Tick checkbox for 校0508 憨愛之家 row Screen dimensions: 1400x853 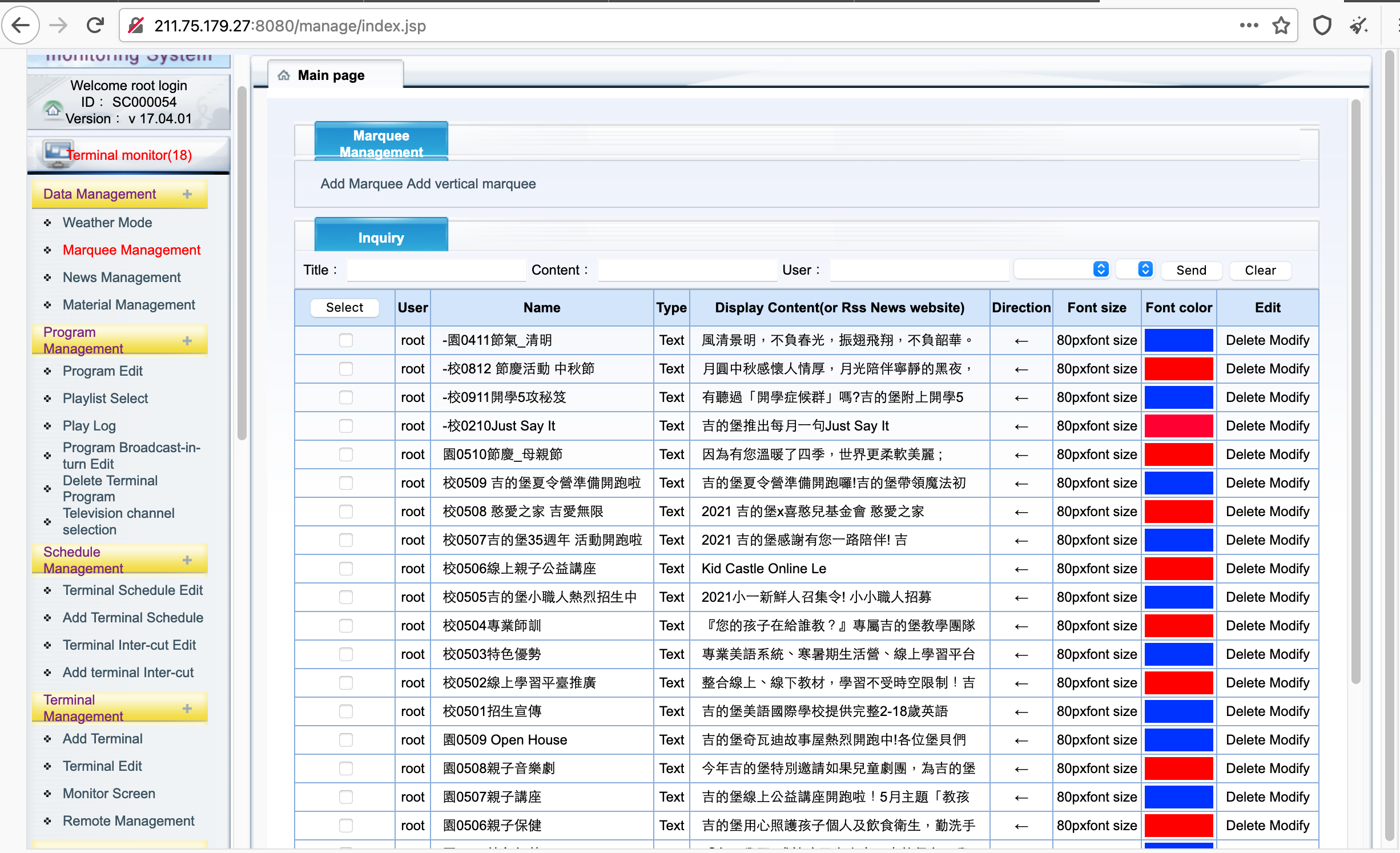(345, 512)
